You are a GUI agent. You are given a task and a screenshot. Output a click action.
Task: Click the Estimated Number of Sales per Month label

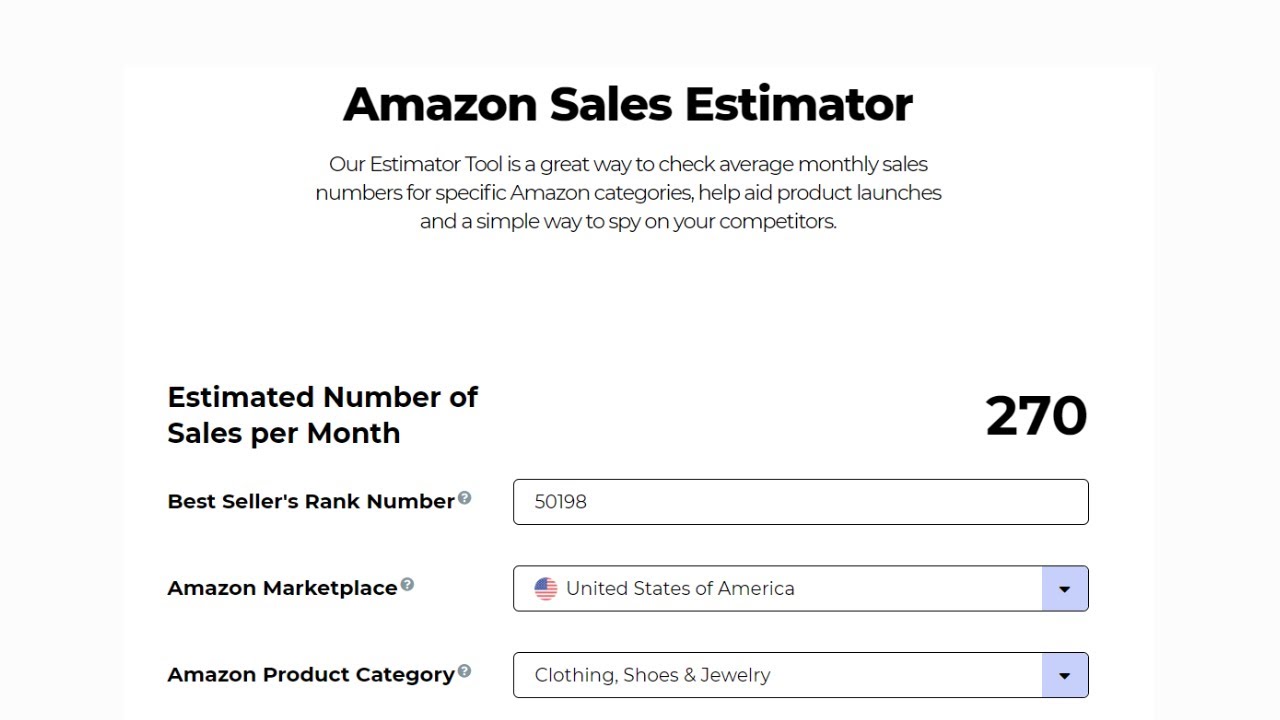[x=322, y=415]
